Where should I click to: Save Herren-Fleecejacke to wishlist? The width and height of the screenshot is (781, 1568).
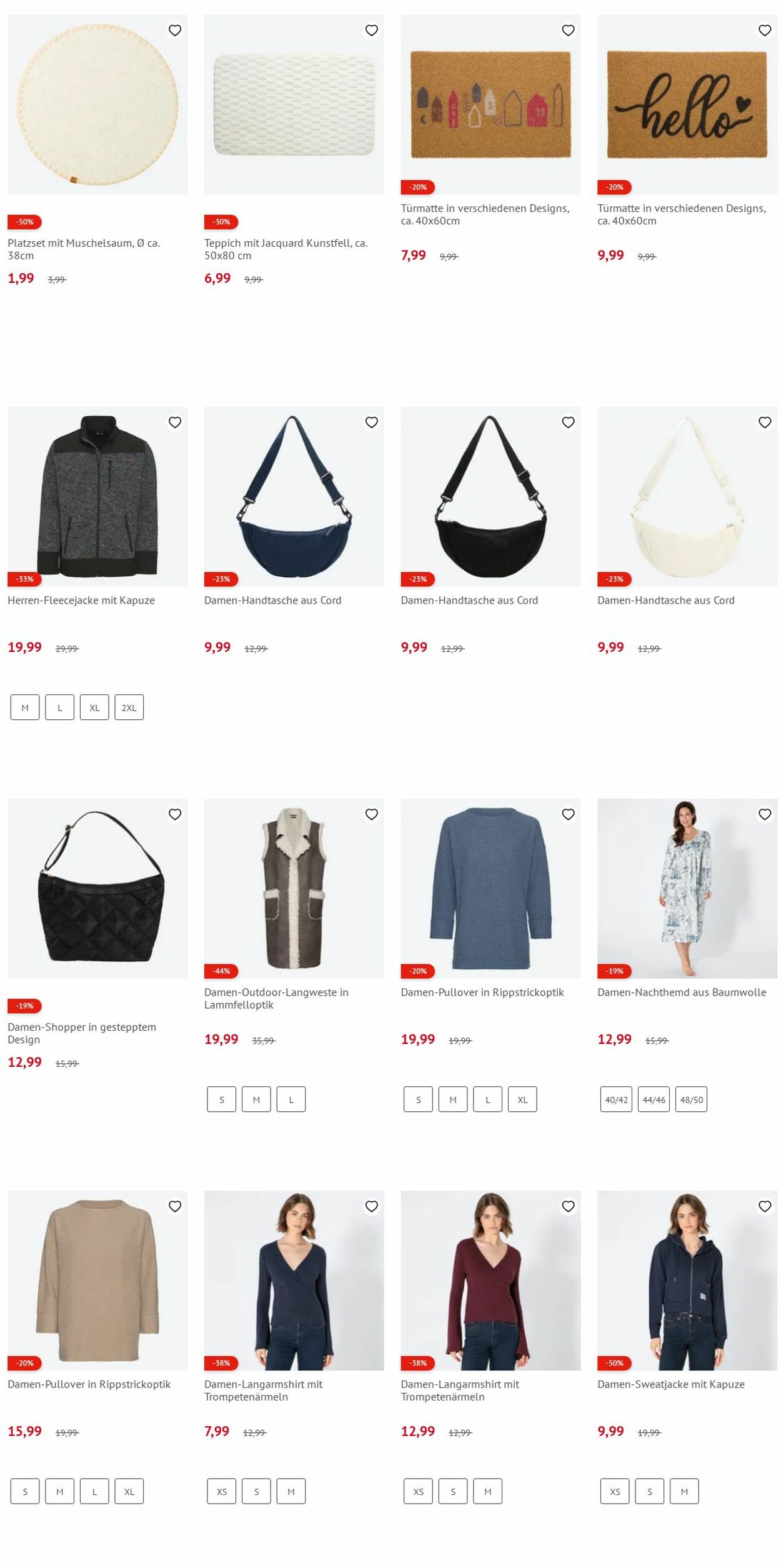pos(175,422)
